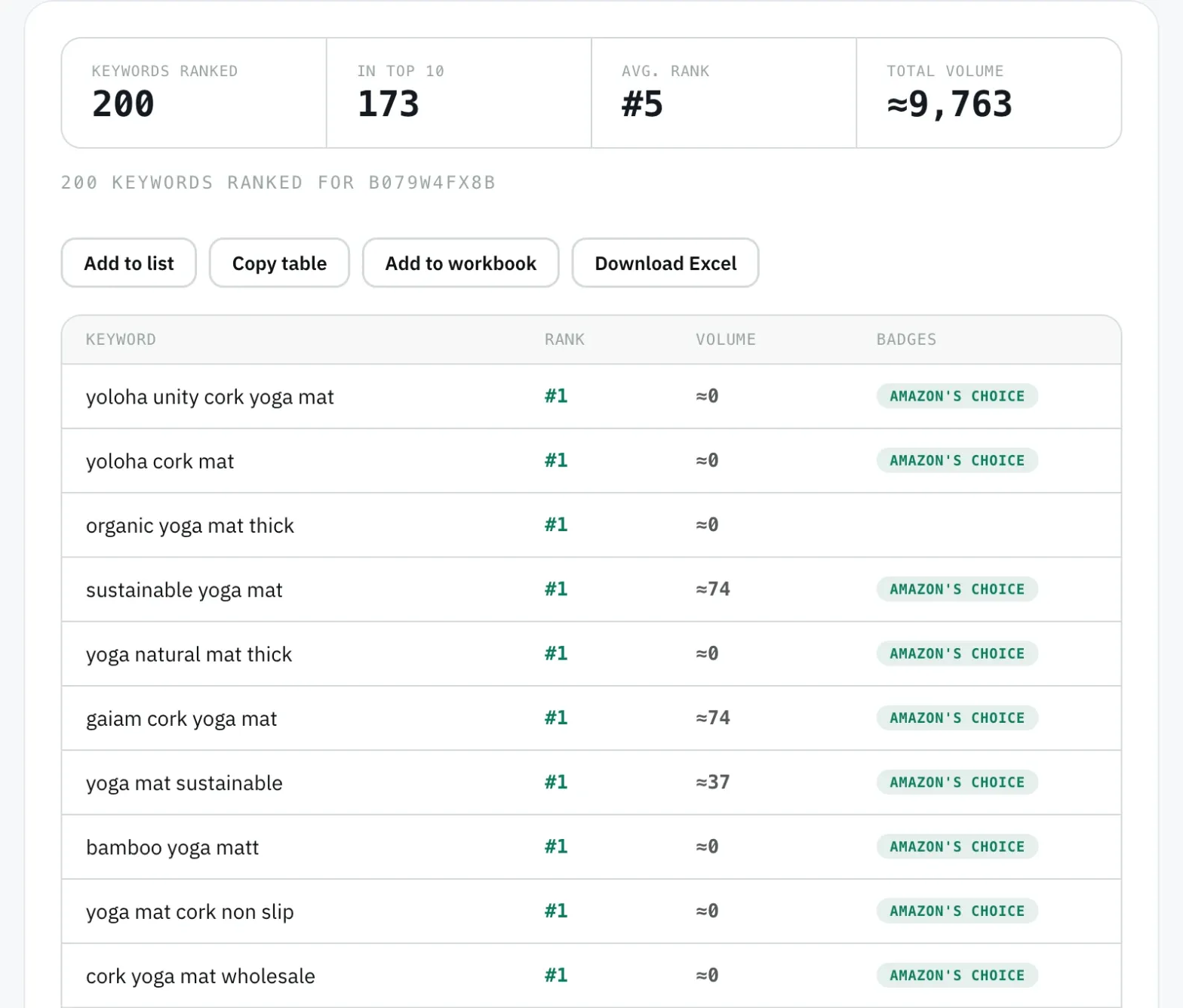
Task: Click volume ≈74 in gaiam cork yoga mat row
Action: pyautogui.click(x=713, y=718)
